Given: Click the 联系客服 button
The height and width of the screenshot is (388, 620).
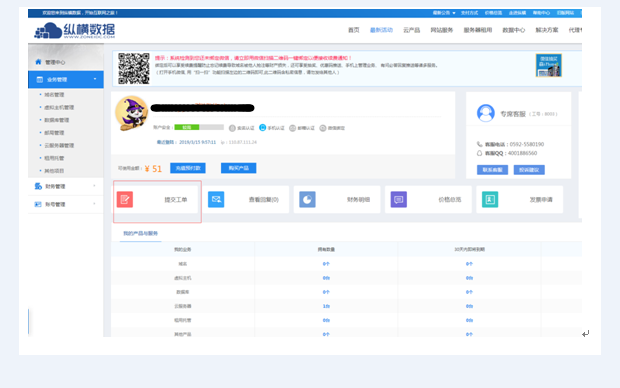Looking at the screenshot, I should (492, 170).
